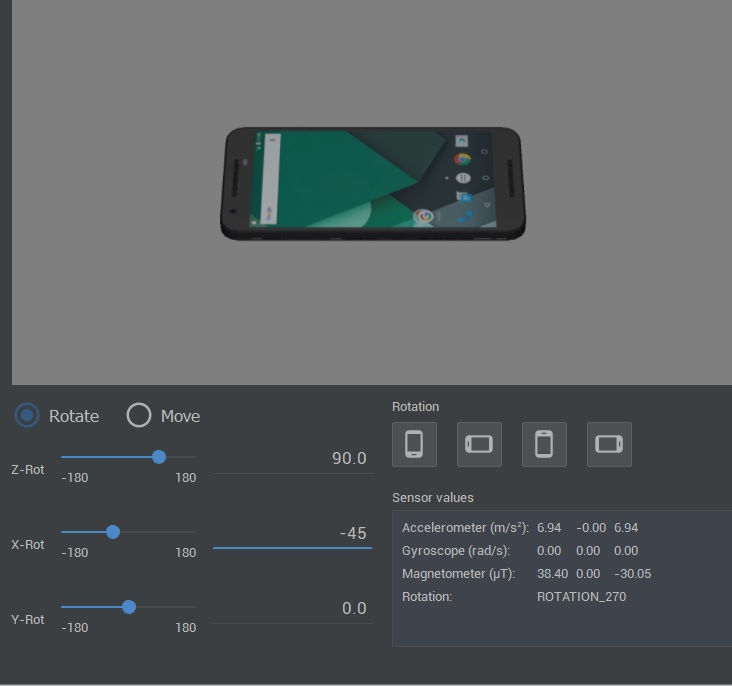Click the 3D phone model preview
The height and width of the screenshot is (686, 732).
(373, 184)
